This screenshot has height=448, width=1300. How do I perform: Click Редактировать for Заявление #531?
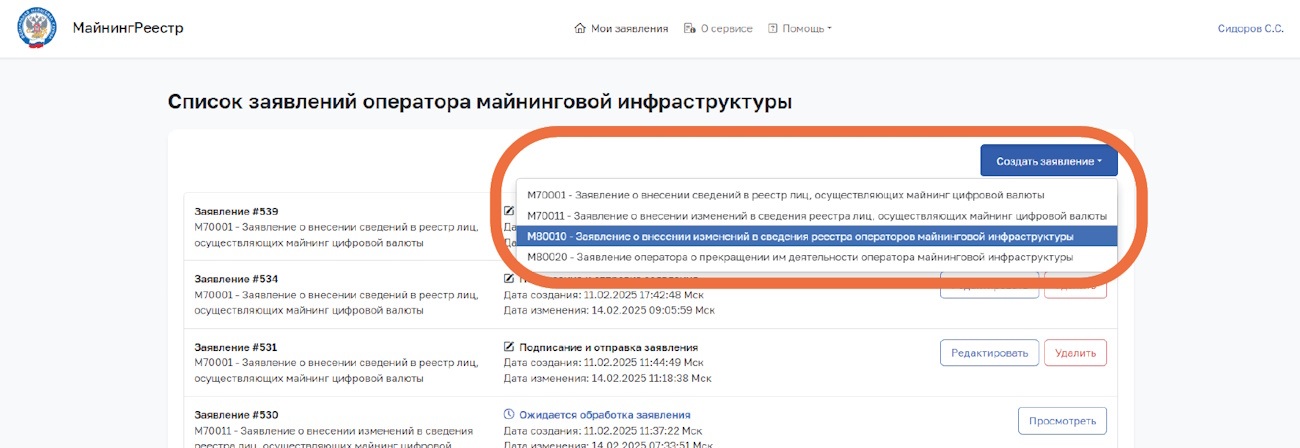pyautogui.click(x=988, y=353)
